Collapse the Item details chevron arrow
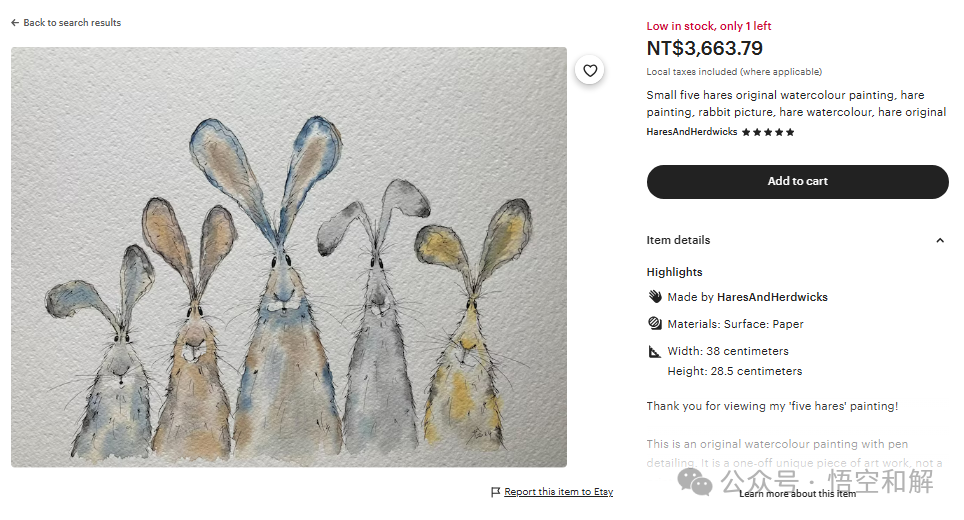964x520 pixels. [939, 241]
